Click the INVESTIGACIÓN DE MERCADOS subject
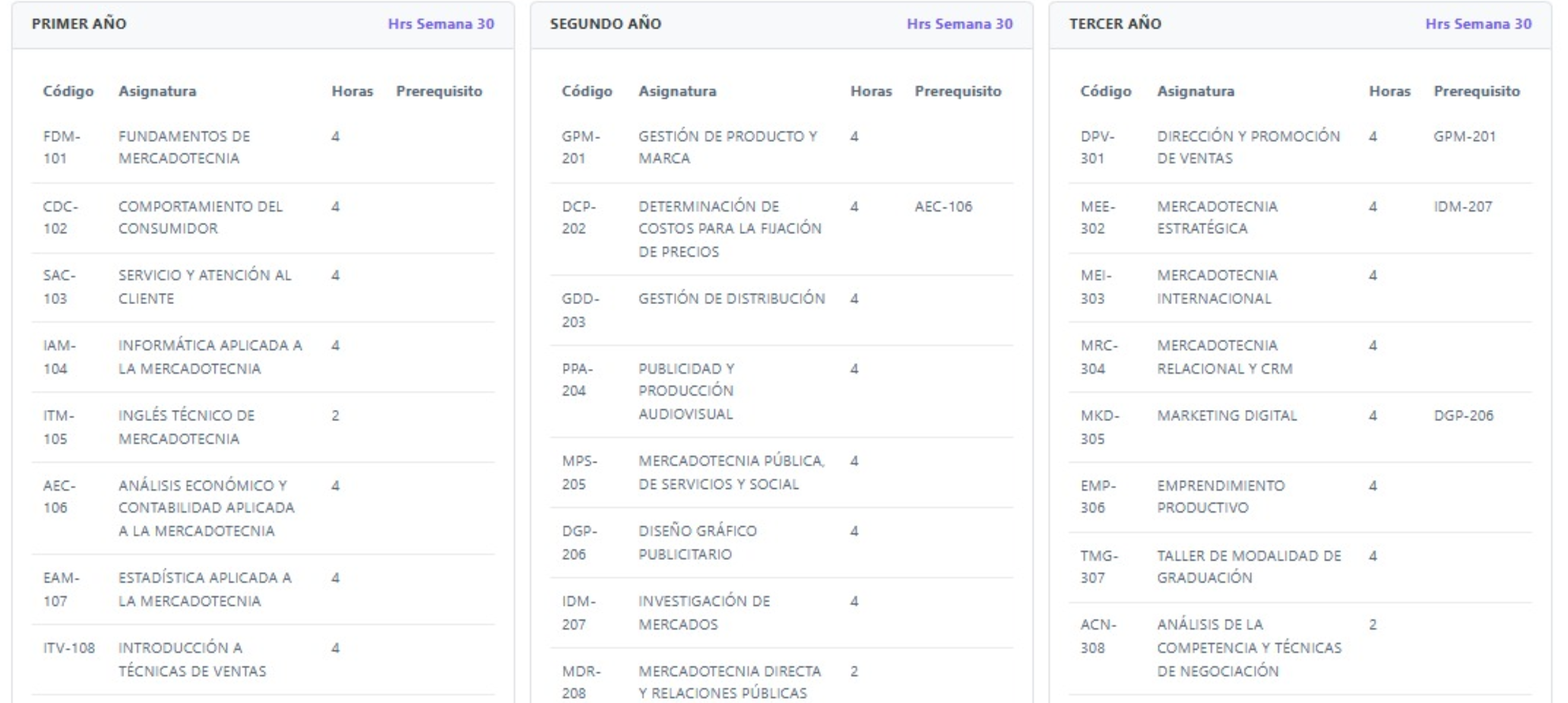 click(x=704, y=612)
